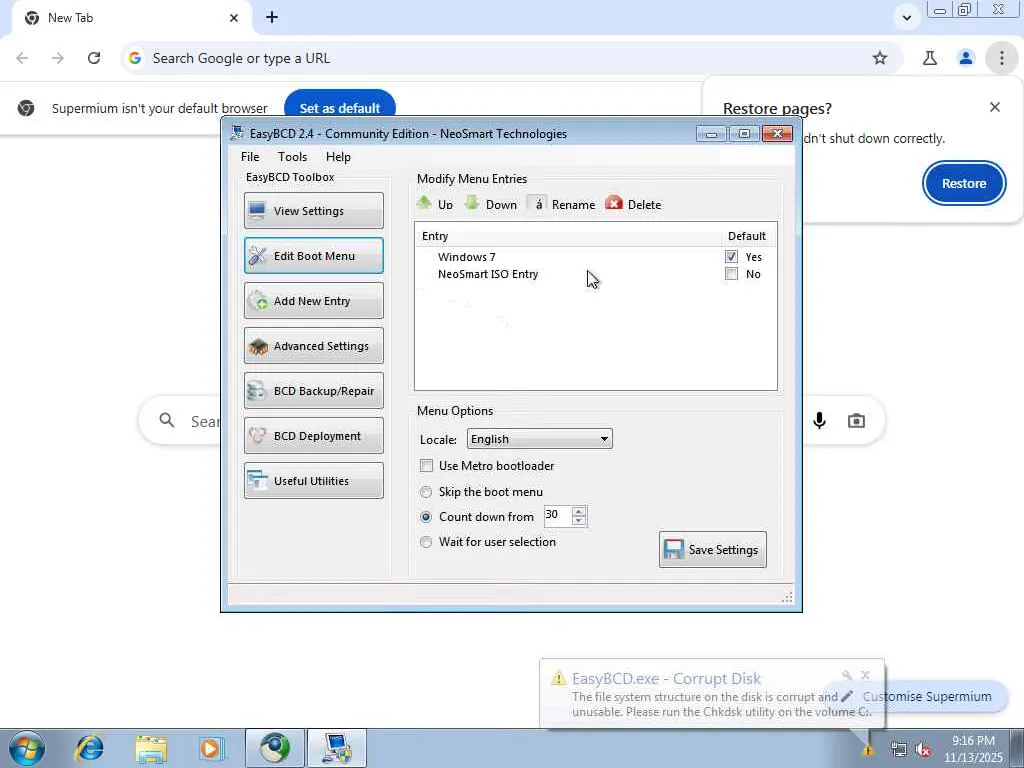Search by image with camera icon
1024x768 pixels.
856,421
